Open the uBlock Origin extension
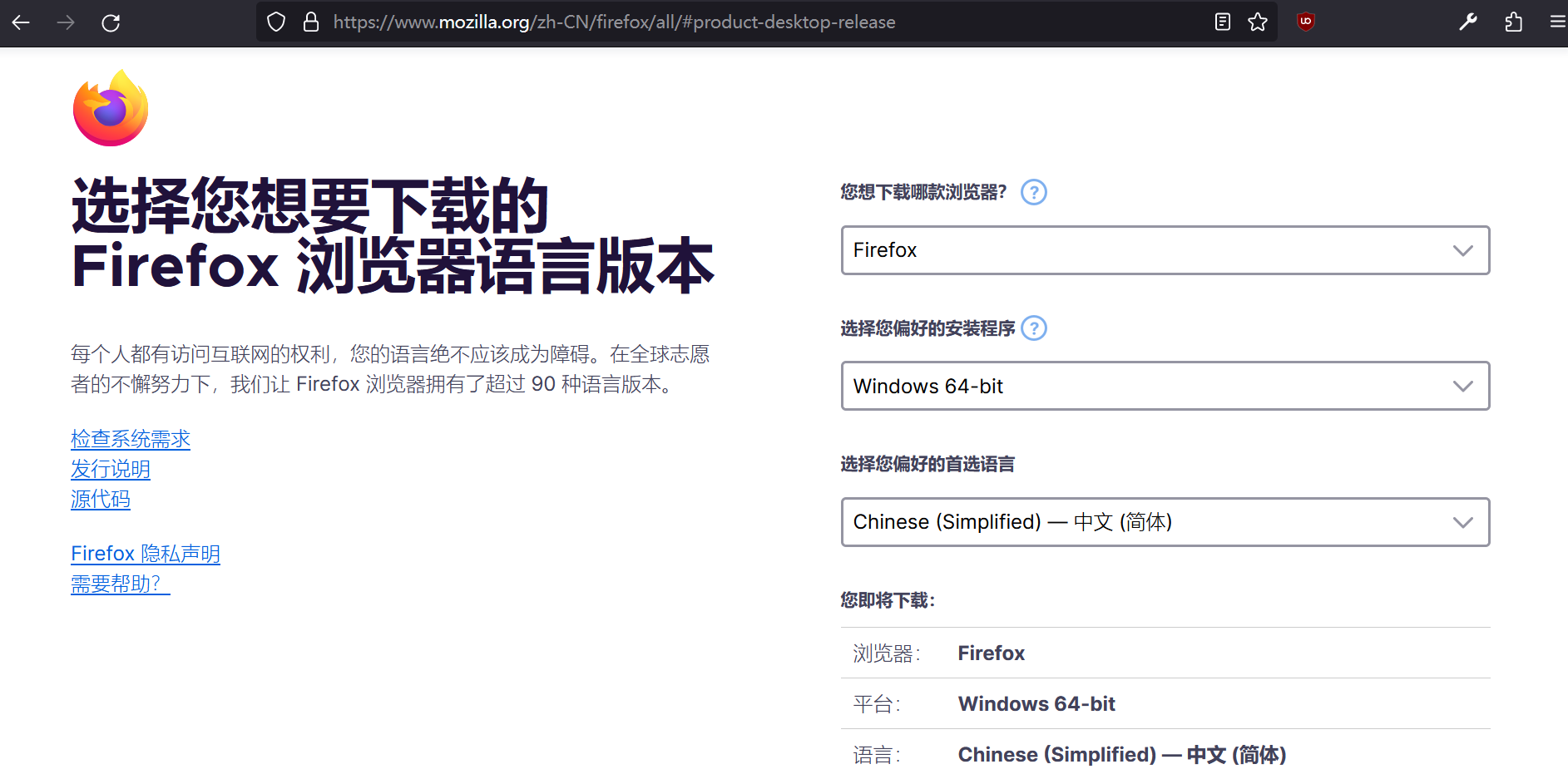This screenshot has width=1568, height=779. tap(1306, 22)
